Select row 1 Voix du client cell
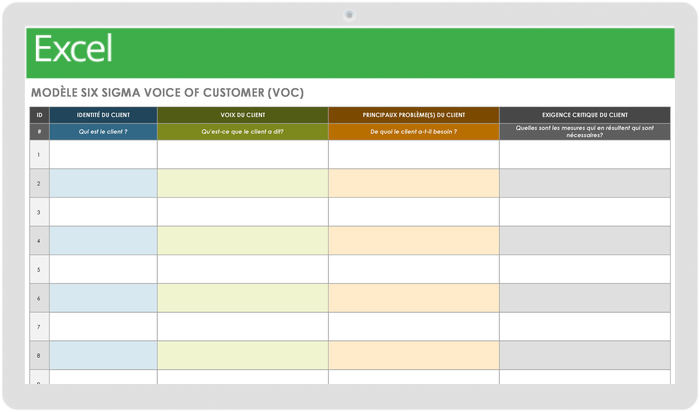The image size is (700, 412). 243,154
